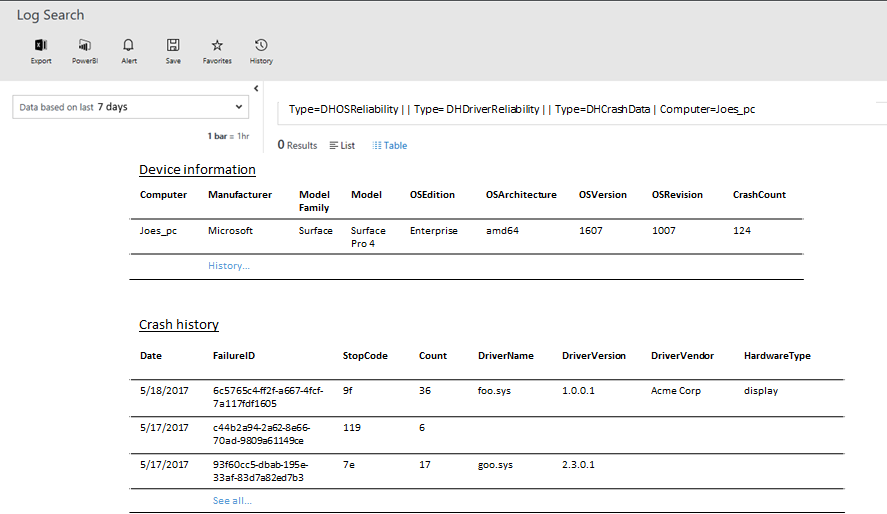Viewport: 887px width, 514px height.
Task: Click the foo.sys driver name cell
Action: click(x=494, y=391)
